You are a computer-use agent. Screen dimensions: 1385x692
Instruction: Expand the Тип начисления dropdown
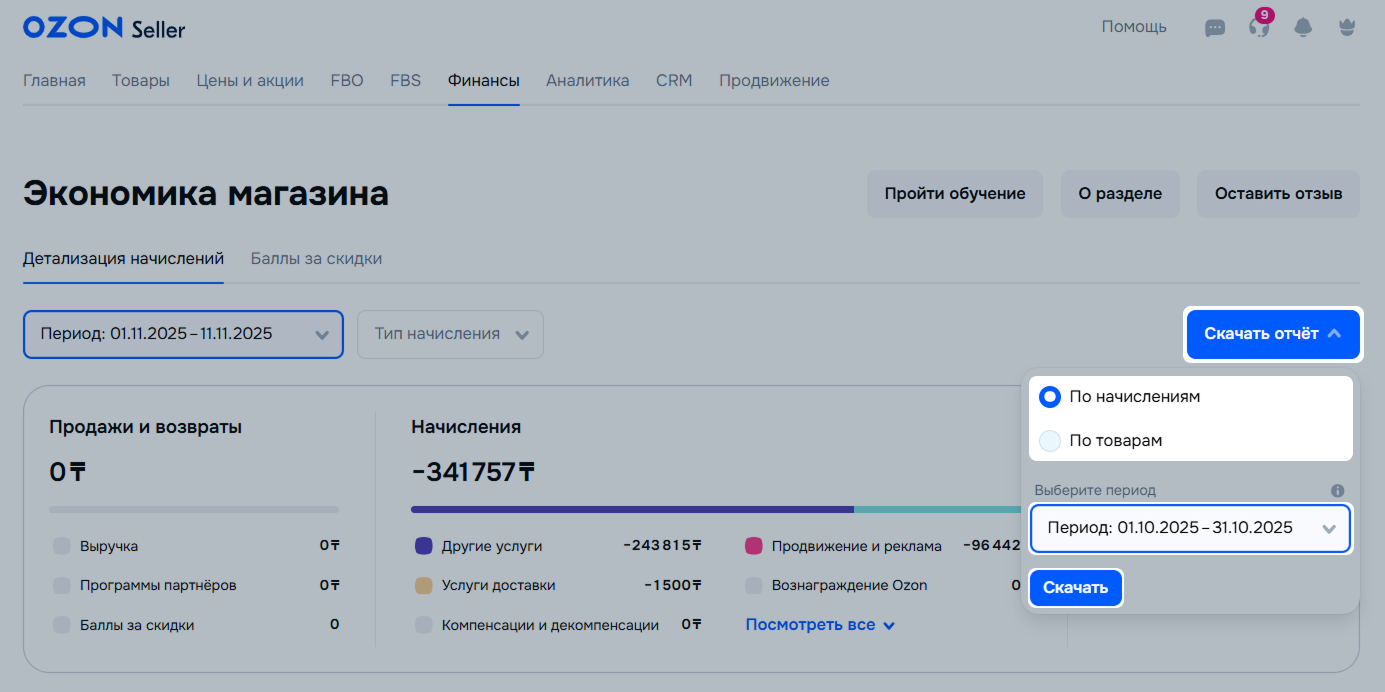point(450,334)
